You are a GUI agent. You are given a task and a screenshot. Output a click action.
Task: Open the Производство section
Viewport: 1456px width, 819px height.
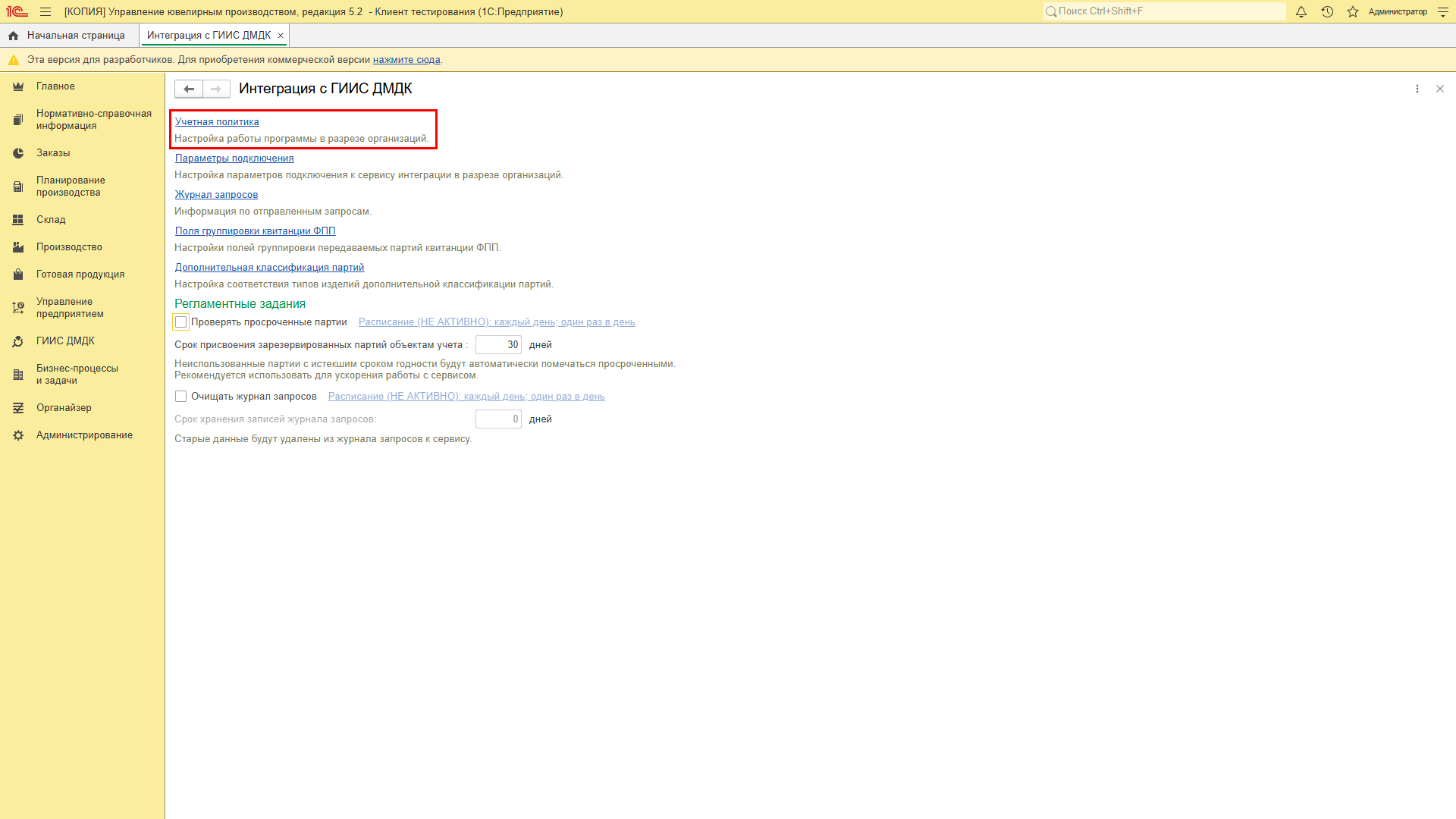coord(69,247)
